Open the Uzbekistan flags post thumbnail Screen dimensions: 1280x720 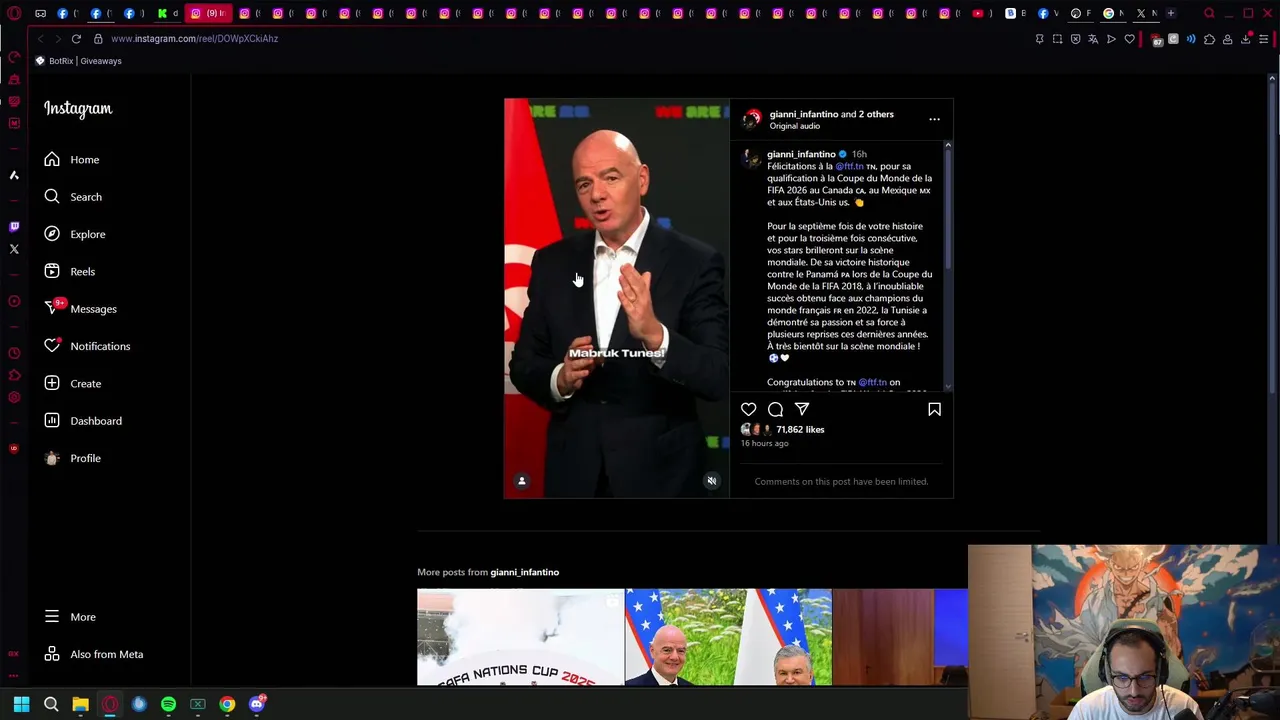tap(728, 637)
